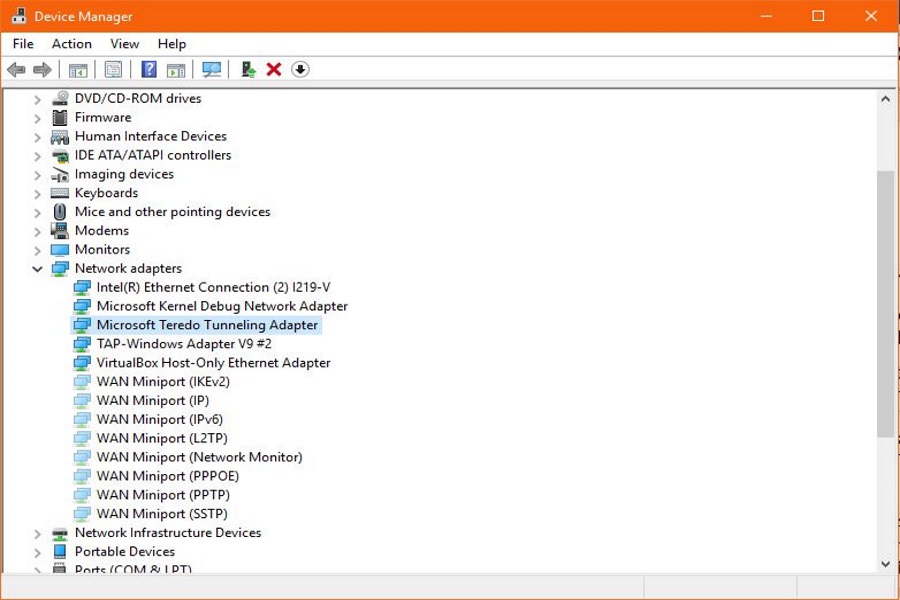Expand the IDE ATA/ATAPI controllers node
Screen dimensions: 900x600
[37, 156]
